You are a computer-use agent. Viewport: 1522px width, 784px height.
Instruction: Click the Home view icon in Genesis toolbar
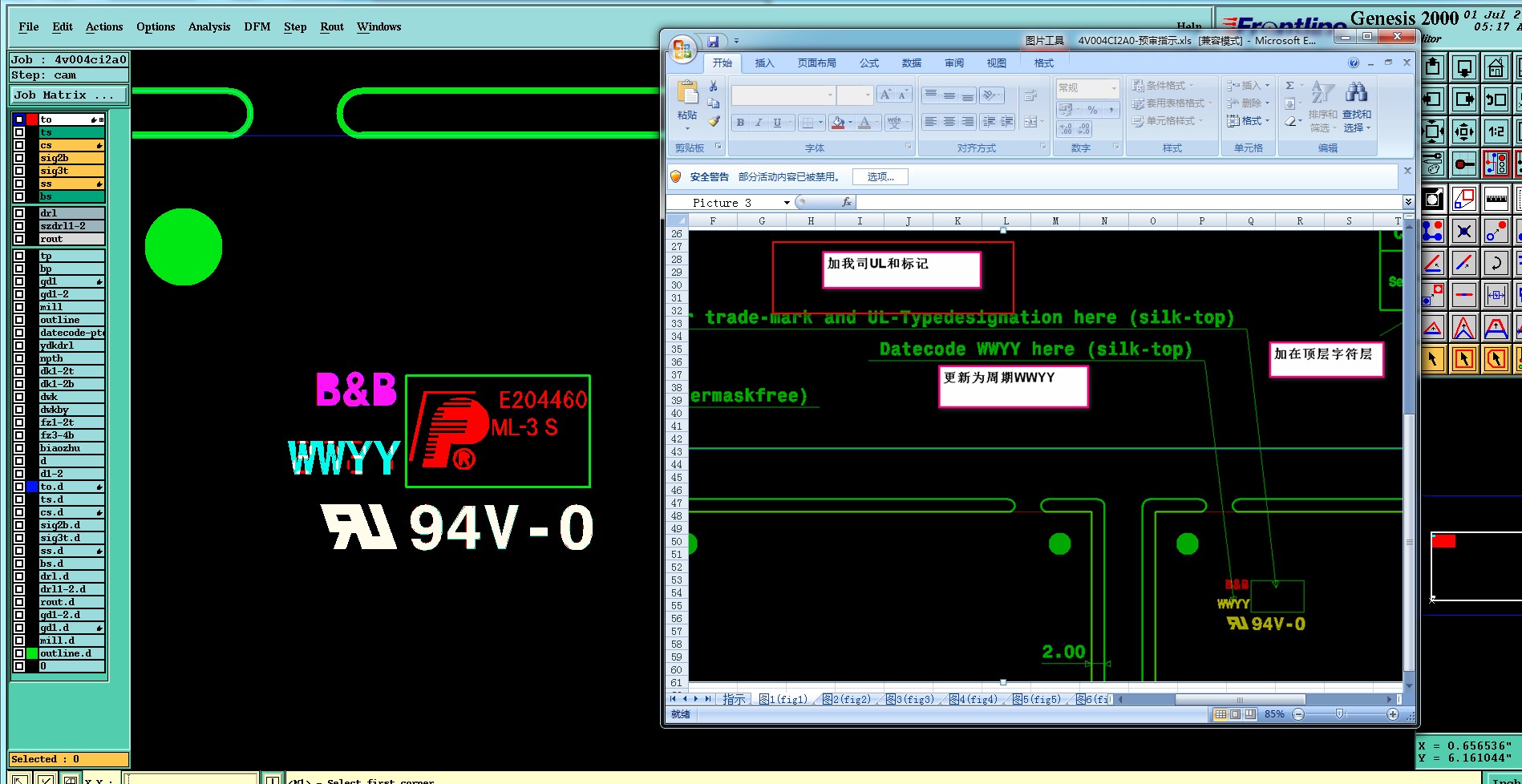tap(1496, 68)
